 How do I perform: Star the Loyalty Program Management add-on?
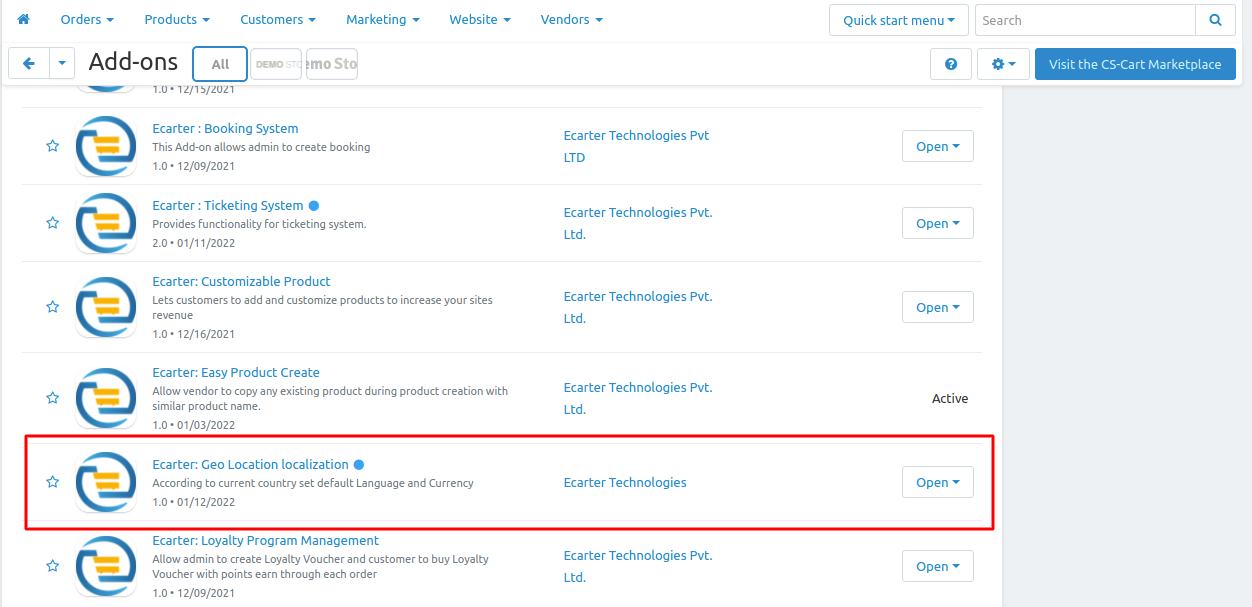pyautogui.click(x=52, y=566)
